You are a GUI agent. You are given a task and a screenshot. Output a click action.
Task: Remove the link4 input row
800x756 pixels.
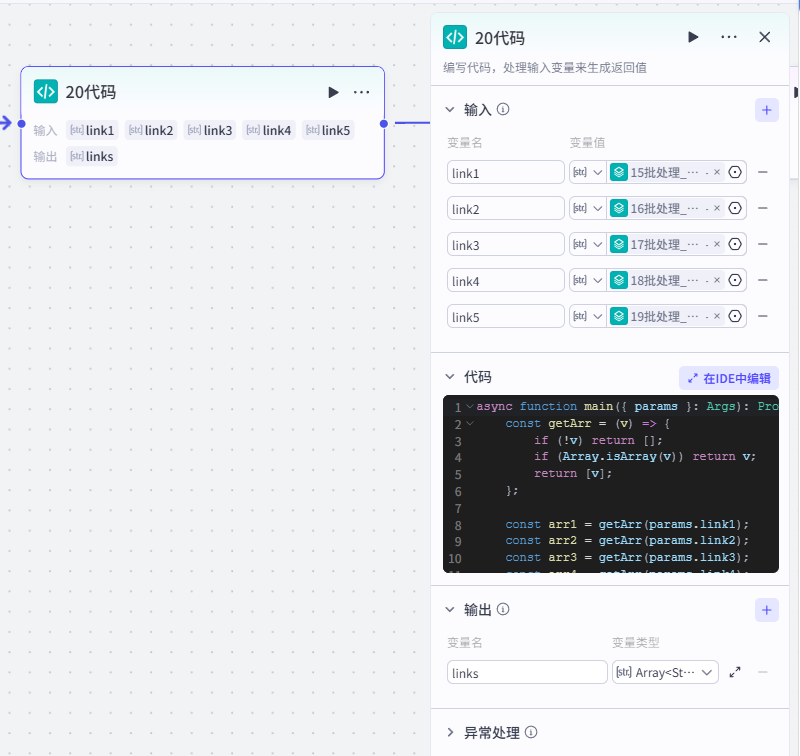pyautogui.click(x=763, y=280)
